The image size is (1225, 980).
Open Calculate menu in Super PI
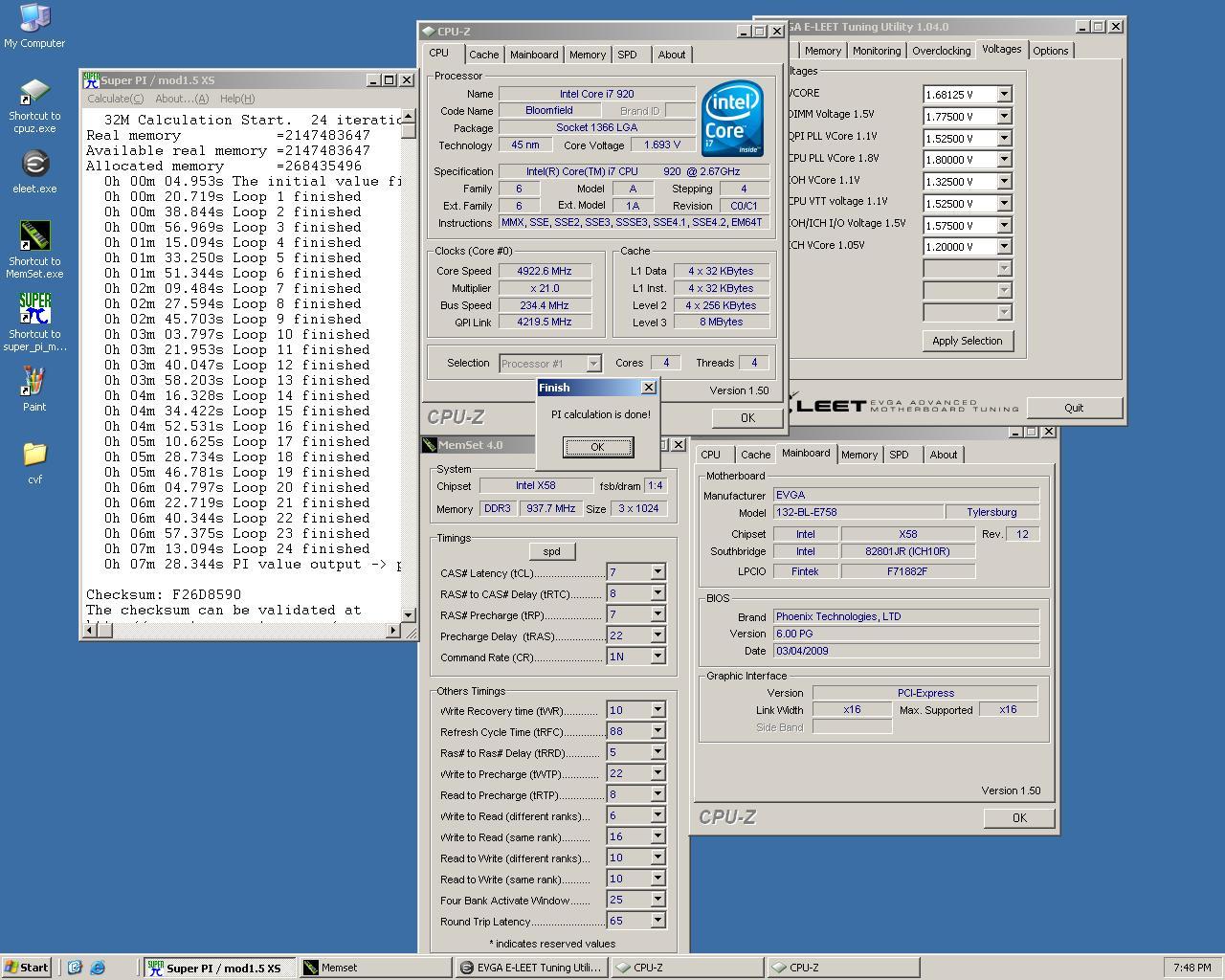[115, 99]
